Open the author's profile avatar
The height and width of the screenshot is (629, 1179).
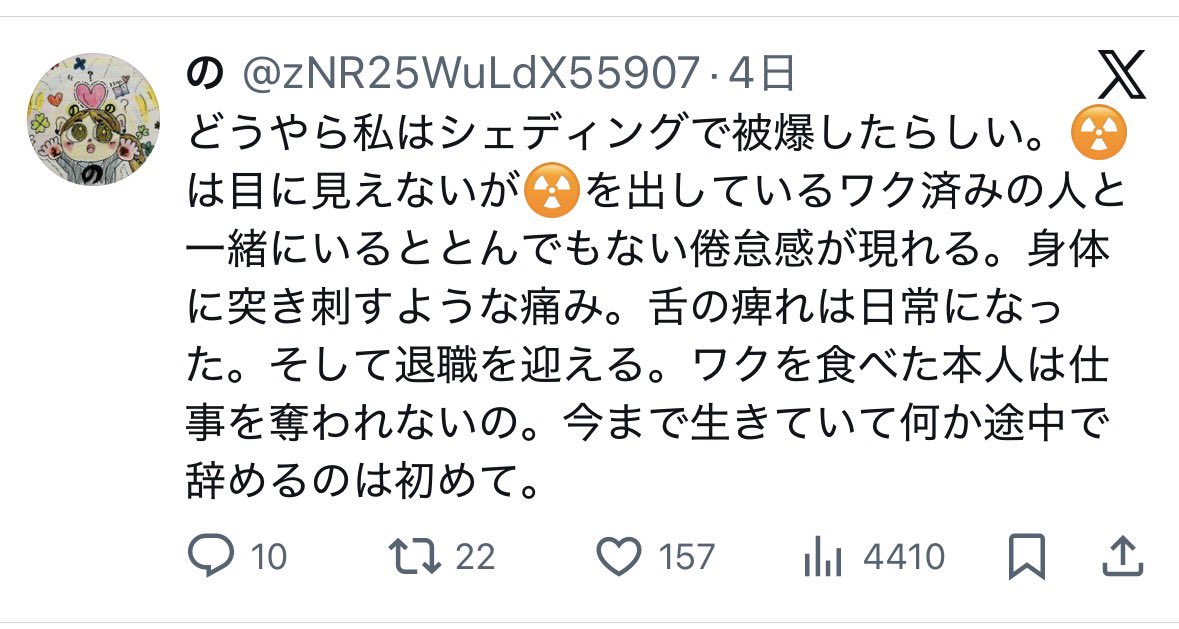pos(93,119)
